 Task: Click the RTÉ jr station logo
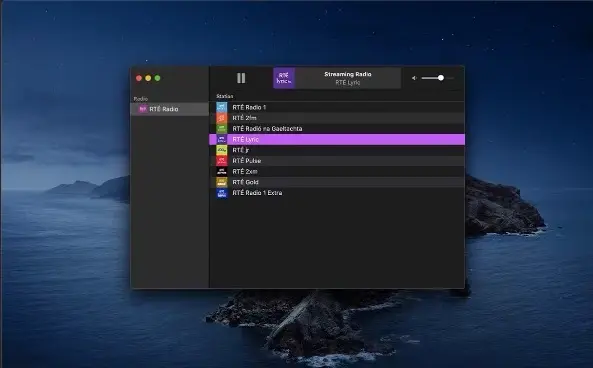click(x=222, y=150)
